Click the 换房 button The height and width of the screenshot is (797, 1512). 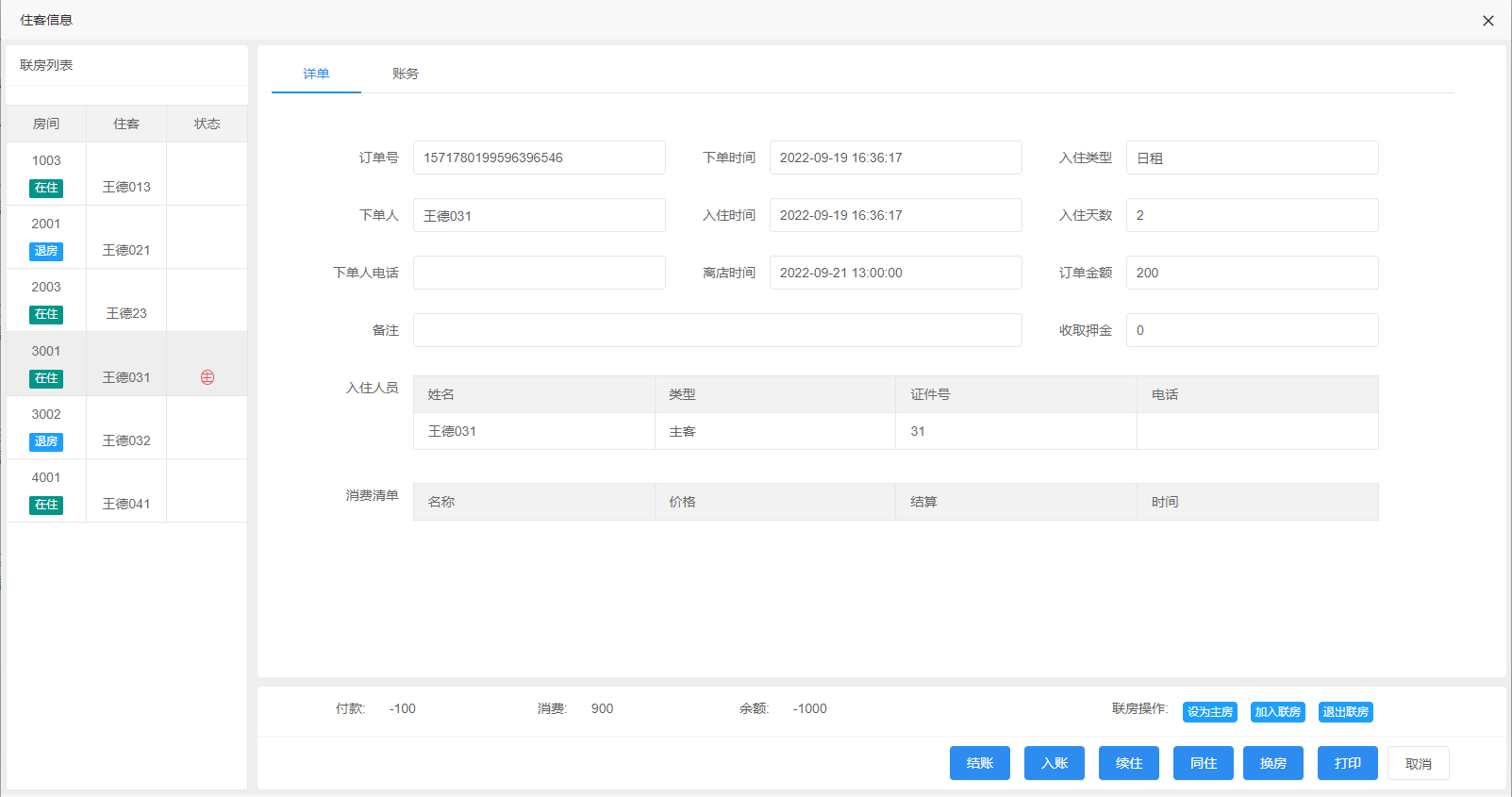(1273, 763)
